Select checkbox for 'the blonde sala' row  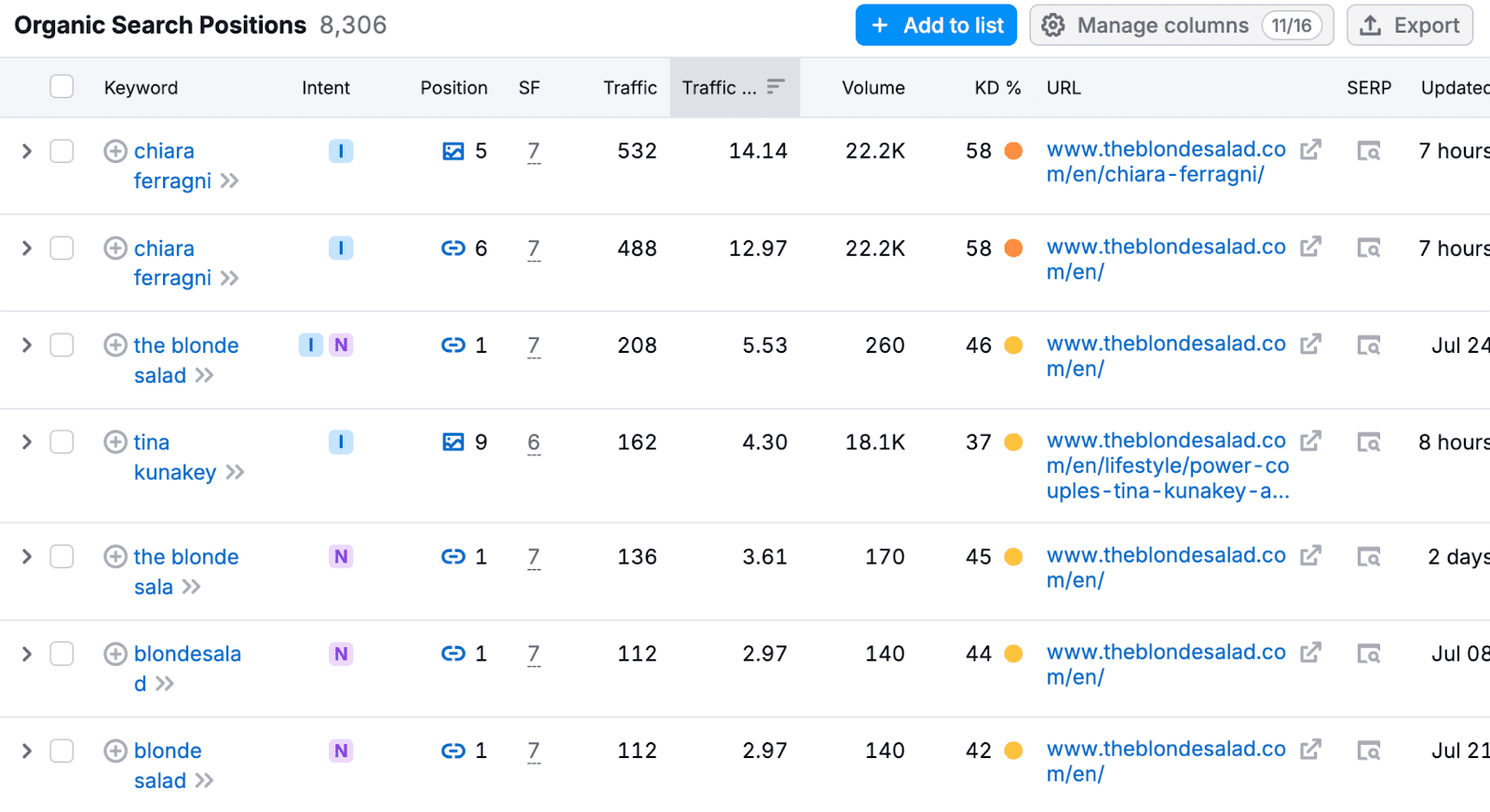coord(61,556)
